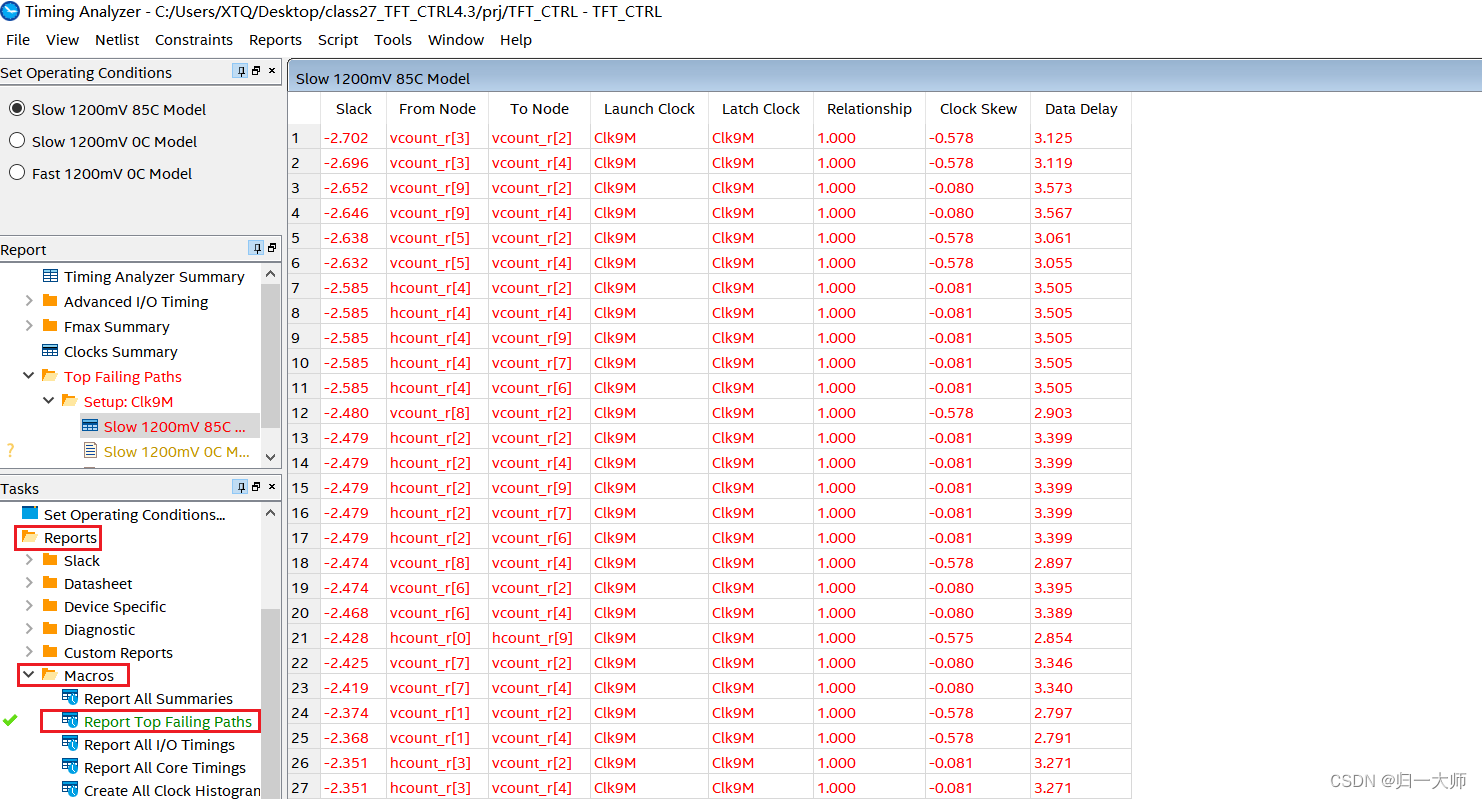Image resolution: width=1482 pixels, height=799 pixels.
Task: Click the Create All Clock Histograms macro icon
Action: pos(70,789)
